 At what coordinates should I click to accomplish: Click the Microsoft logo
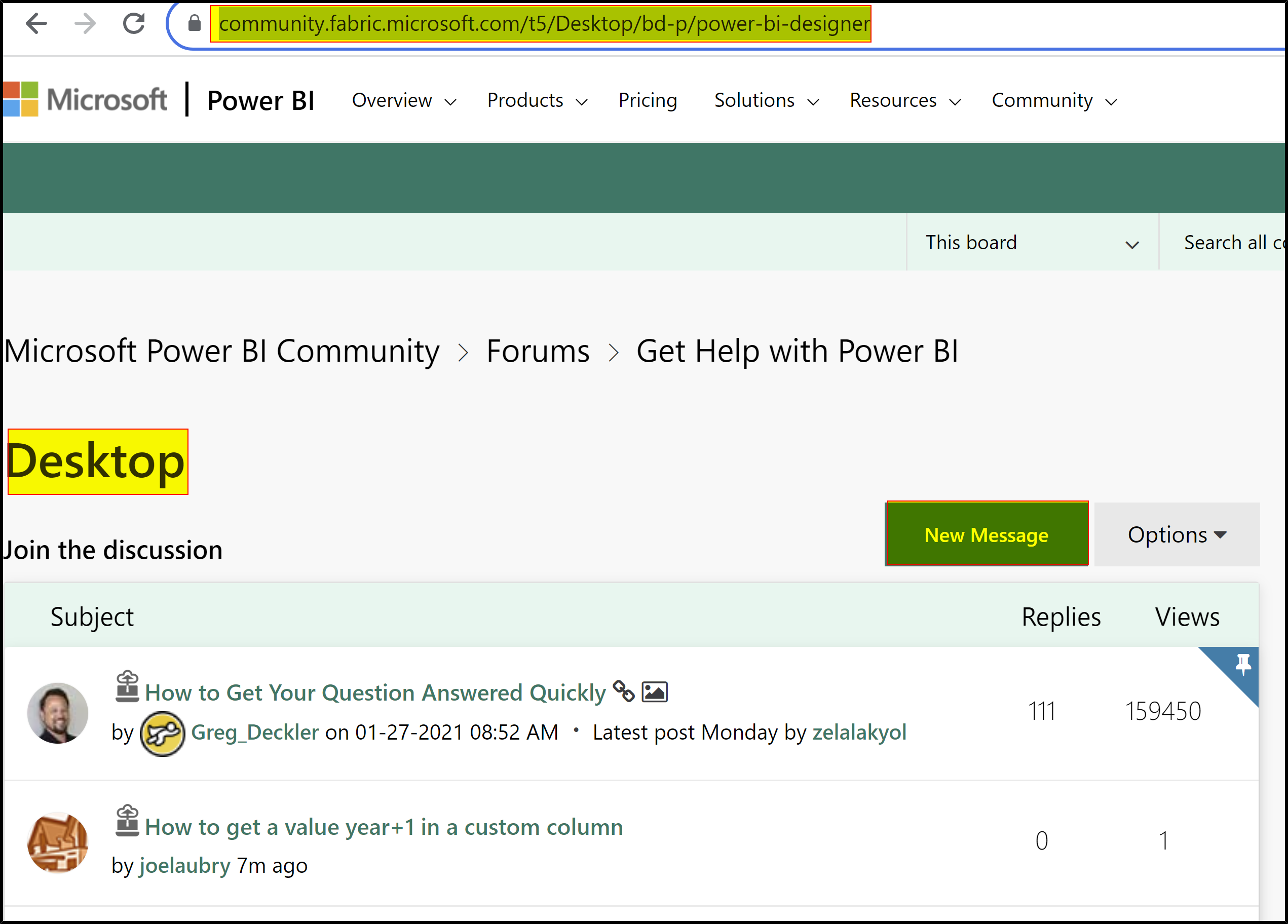click(85, 99)
